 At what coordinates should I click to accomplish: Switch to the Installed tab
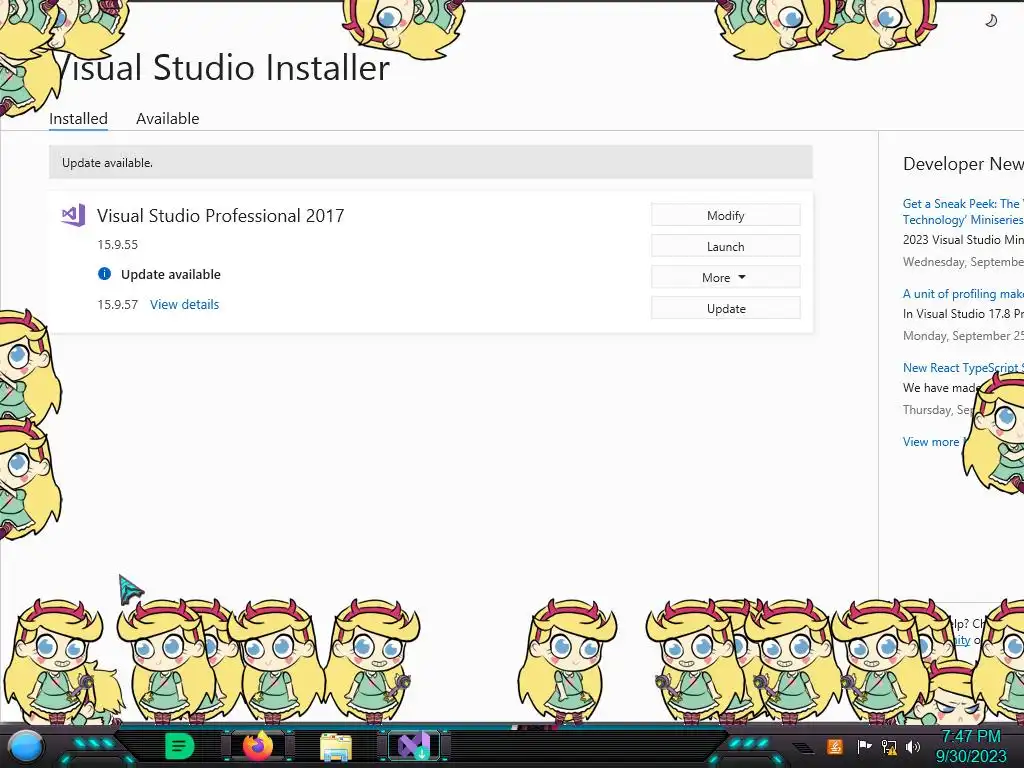[x=78, y=119]
